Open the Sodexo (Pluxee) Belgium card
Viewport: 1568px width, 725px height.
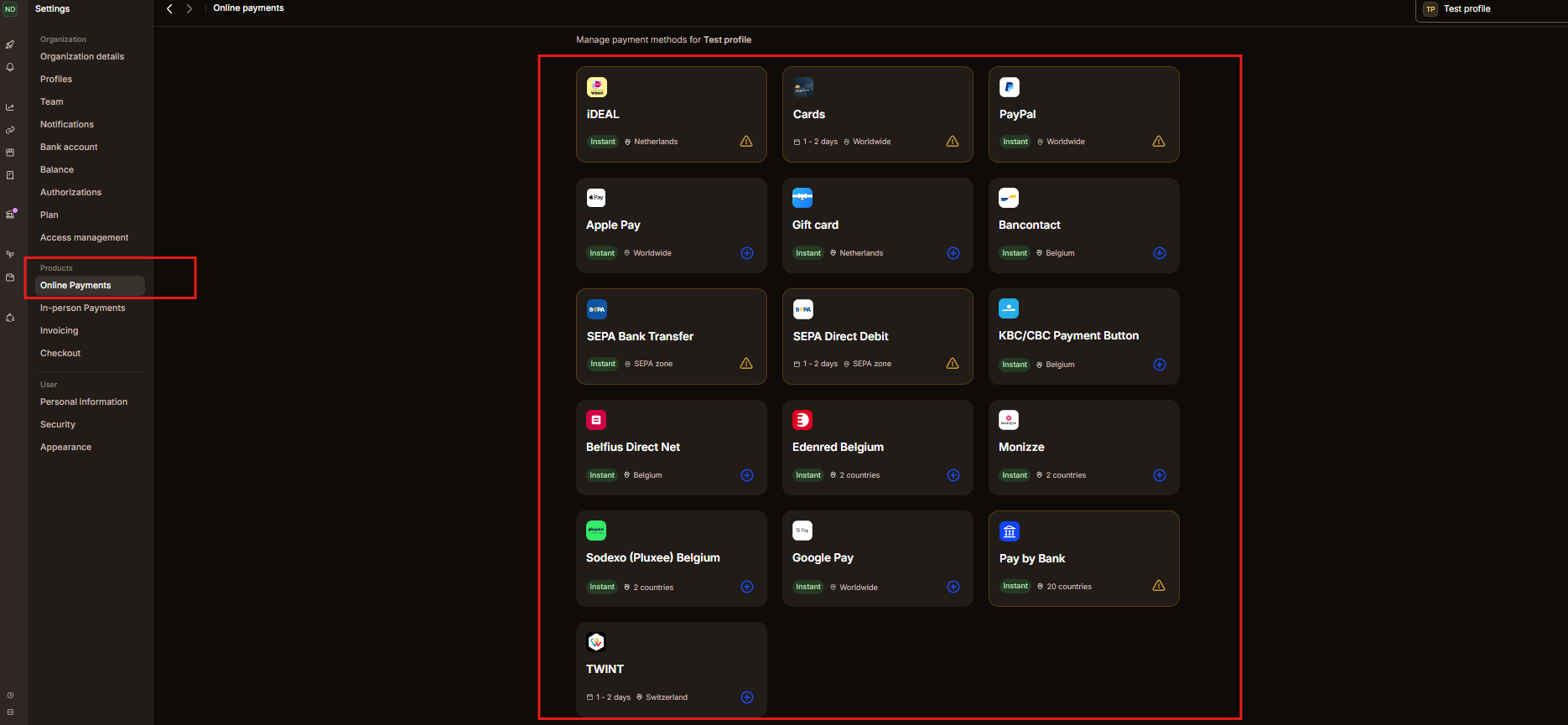coord(672,559)
